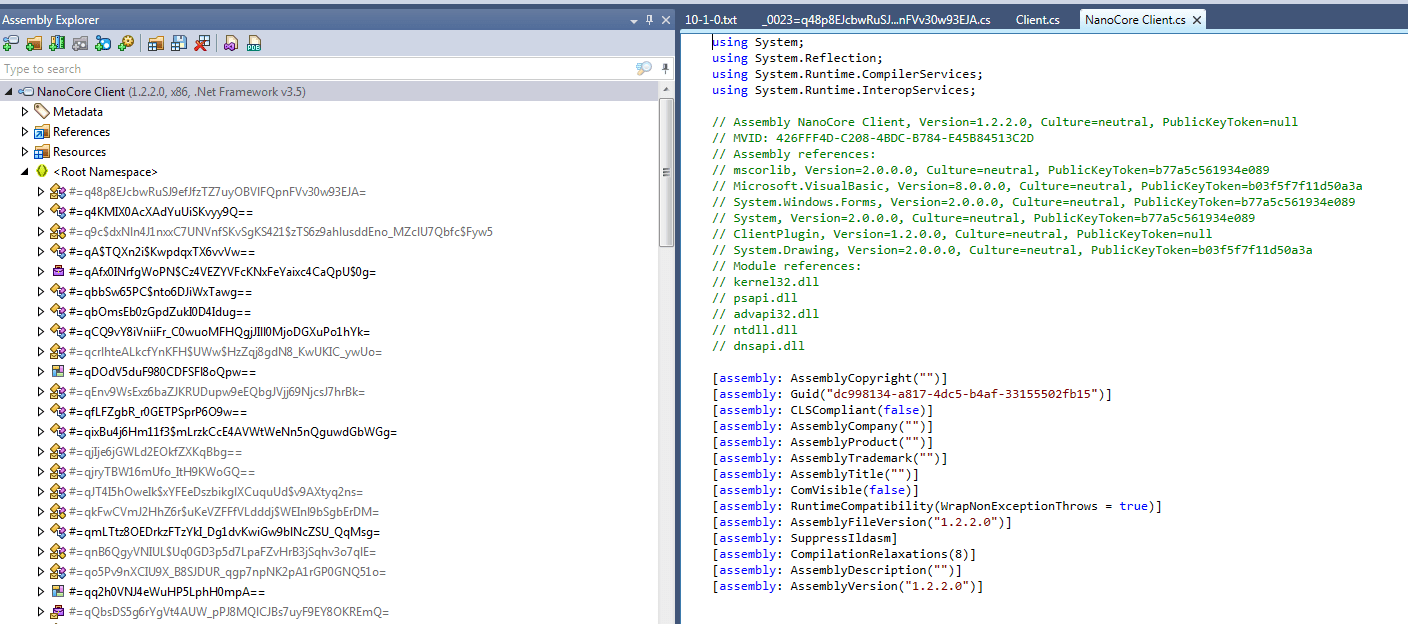Close the NanoCore Client.cs tab

coord(1196,19)
